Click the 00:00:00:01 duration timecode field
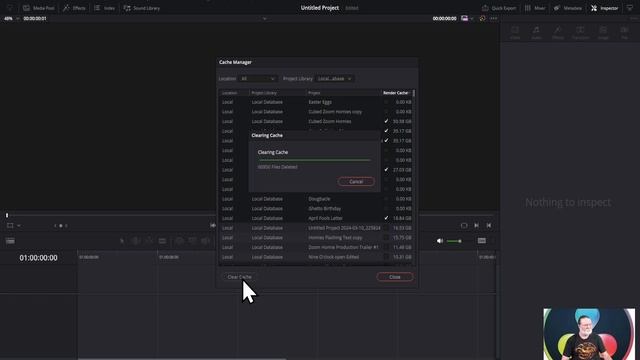The image size is (640, 360). [35, 18]
